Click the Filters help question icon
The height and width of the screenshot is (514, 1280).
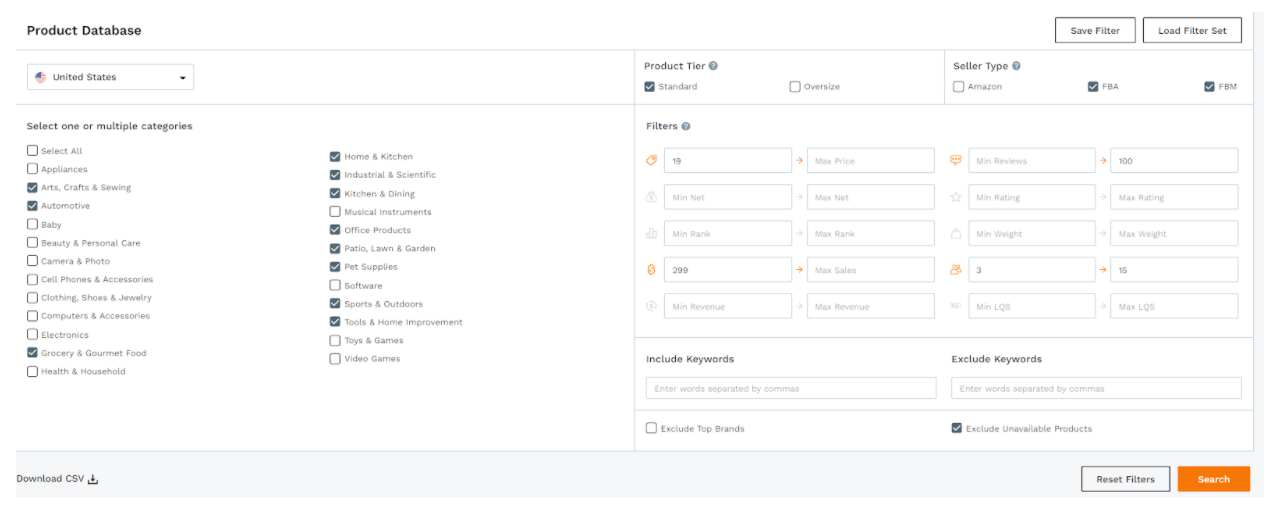(686, 127)
